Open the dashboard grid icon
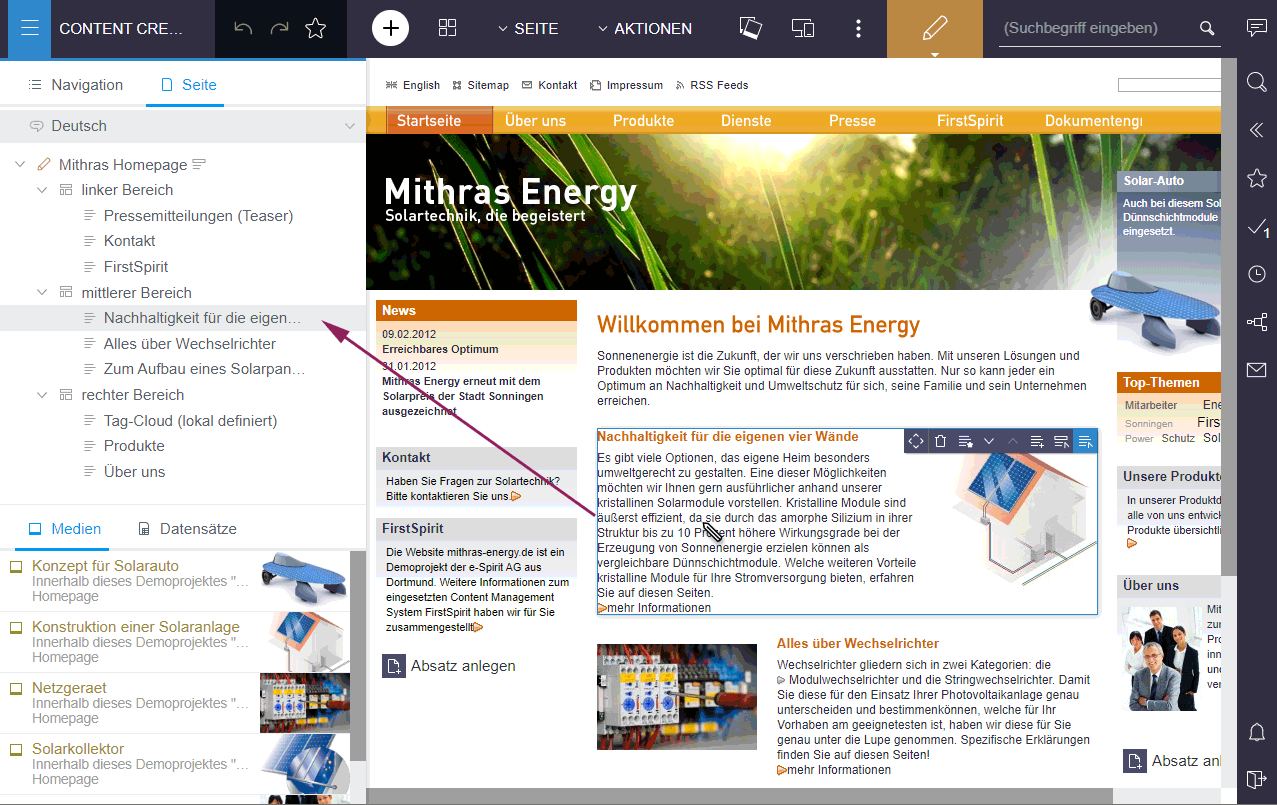Screen dimensions: 1277x805 coord(448,28)
